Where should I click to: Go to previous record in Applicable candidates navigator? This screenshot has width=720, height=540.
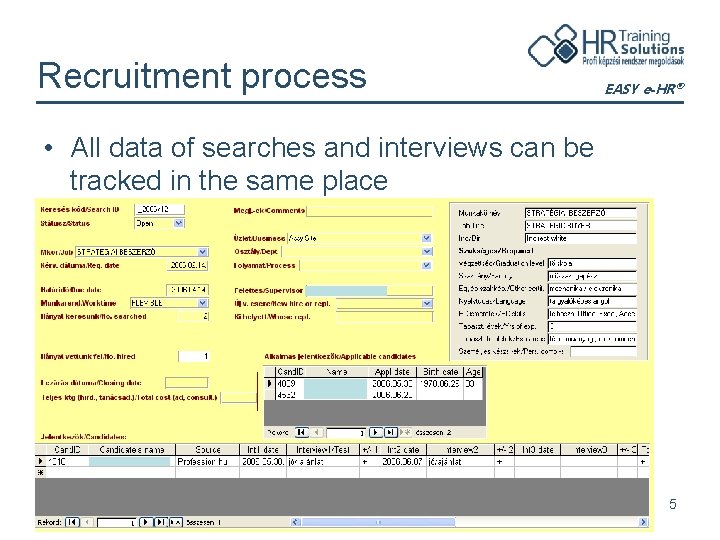tap(317, 432)
